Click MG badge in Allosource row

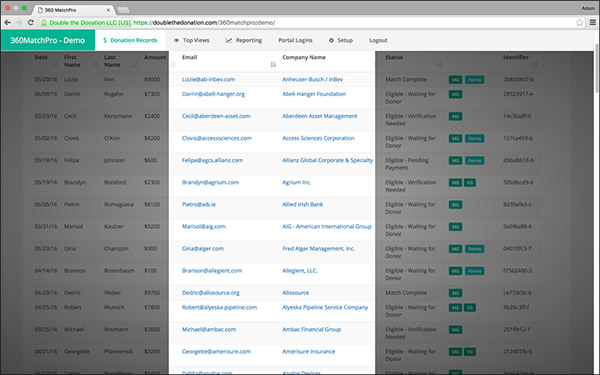point(455,293)
